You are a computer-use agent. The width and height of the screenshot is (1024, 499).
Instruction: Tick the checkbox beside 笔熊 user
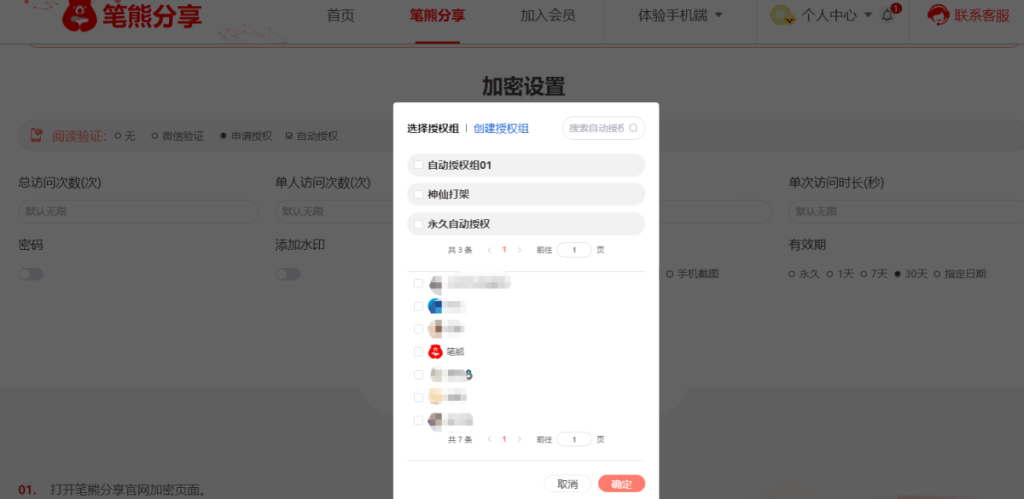coord(419,352)
